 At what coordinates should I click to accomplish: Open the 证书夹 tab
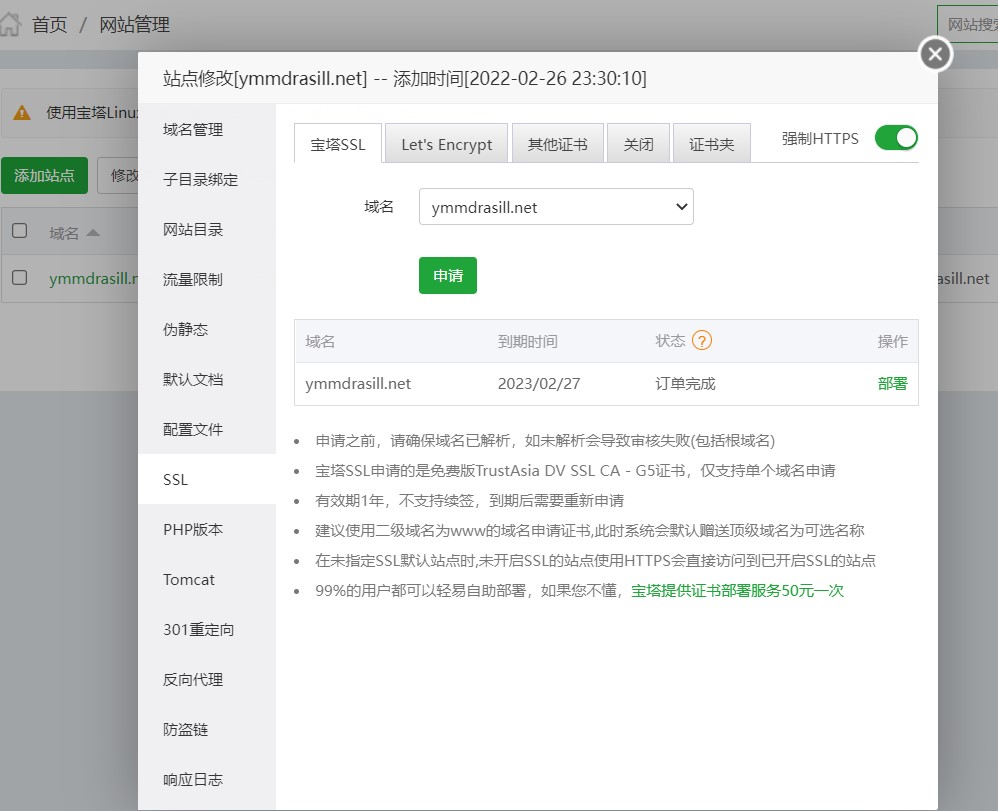click(711, 144)
